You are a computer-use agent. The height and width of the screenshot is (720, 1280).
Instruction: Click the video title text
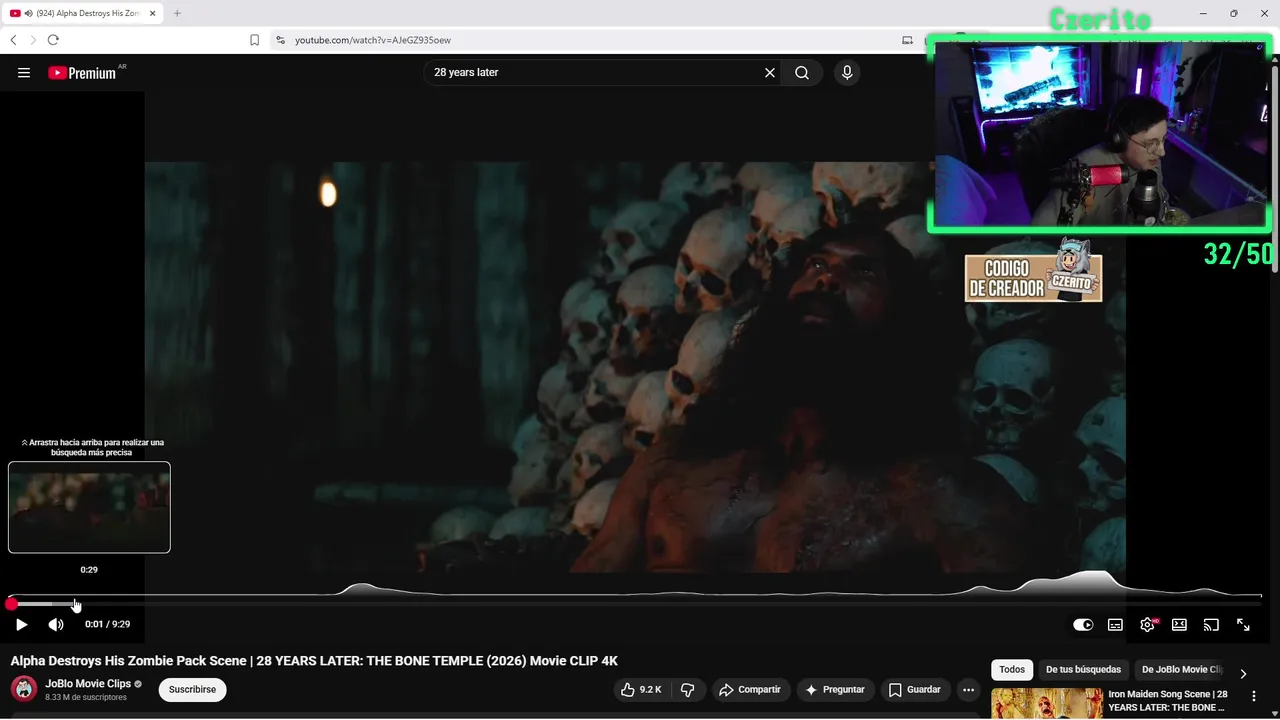(x=314, y=661)
